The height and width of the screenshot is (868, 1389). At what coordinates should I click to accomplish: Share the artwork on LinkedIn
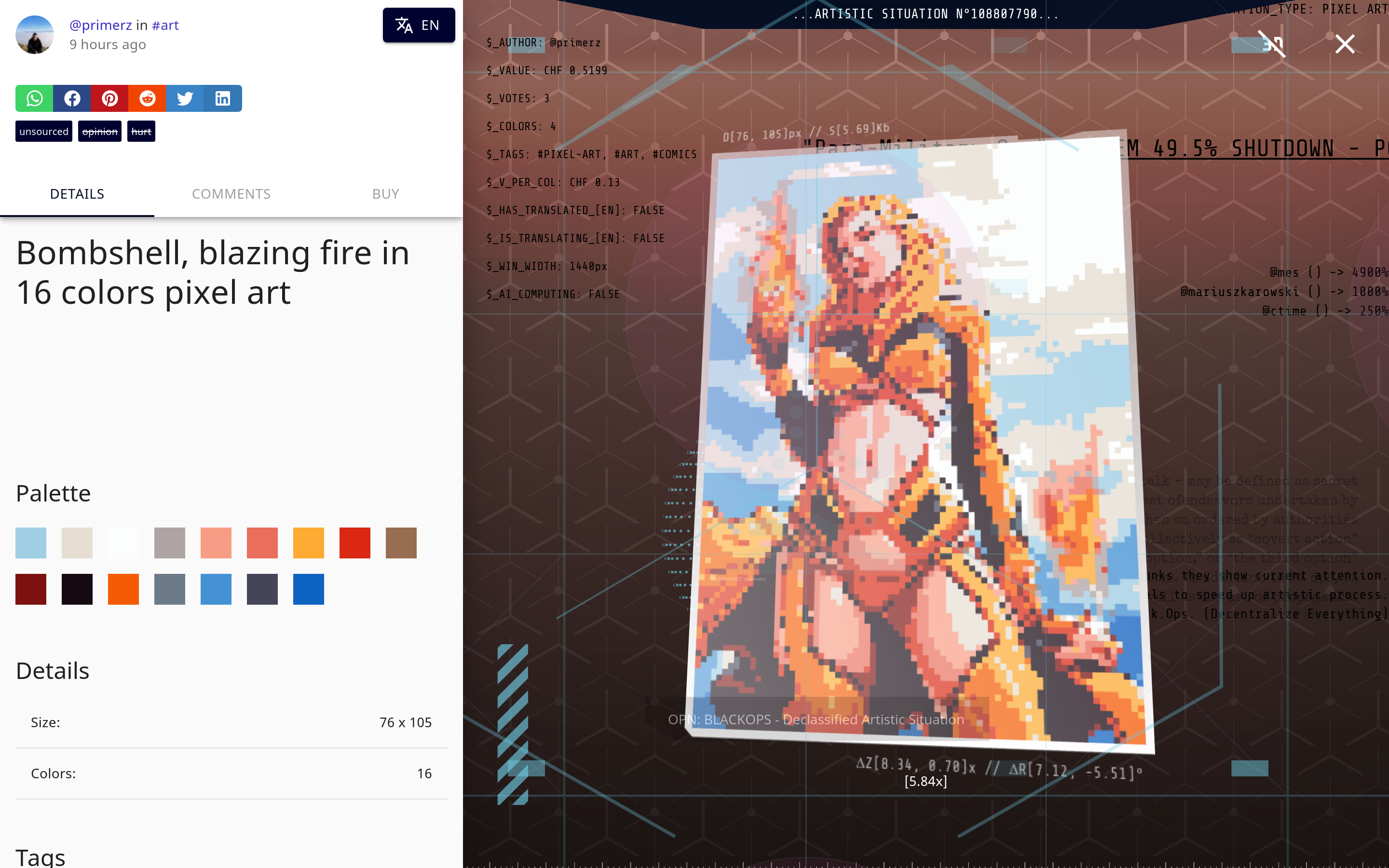tap(223, 98)
